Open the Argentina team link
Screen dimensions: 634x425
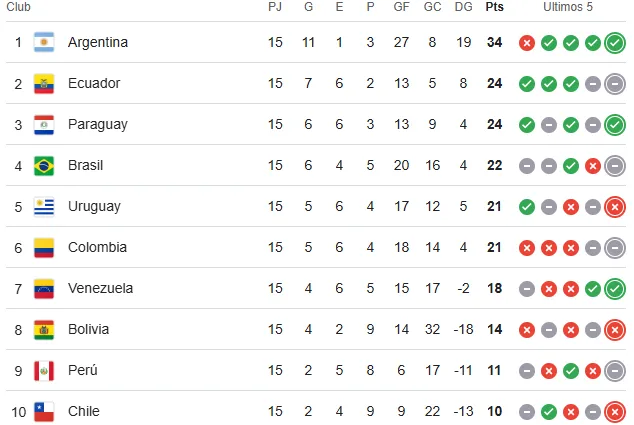(98, 42)
